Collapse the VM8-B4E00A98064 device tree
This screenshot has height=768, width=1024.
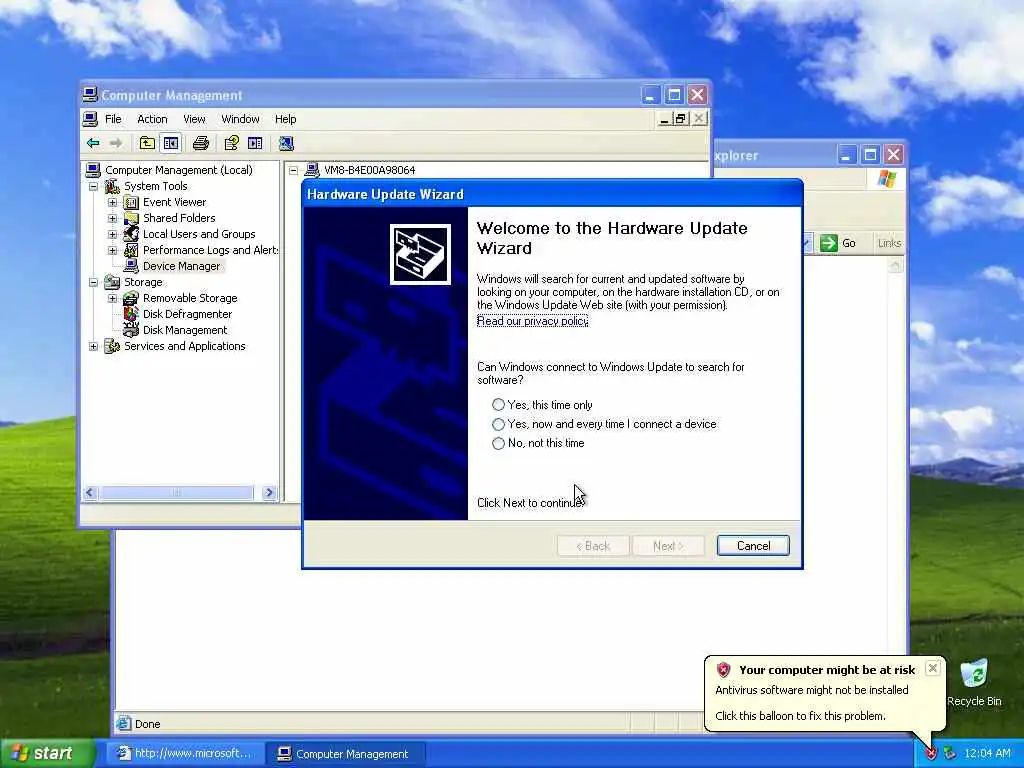(x=294, y=170)
